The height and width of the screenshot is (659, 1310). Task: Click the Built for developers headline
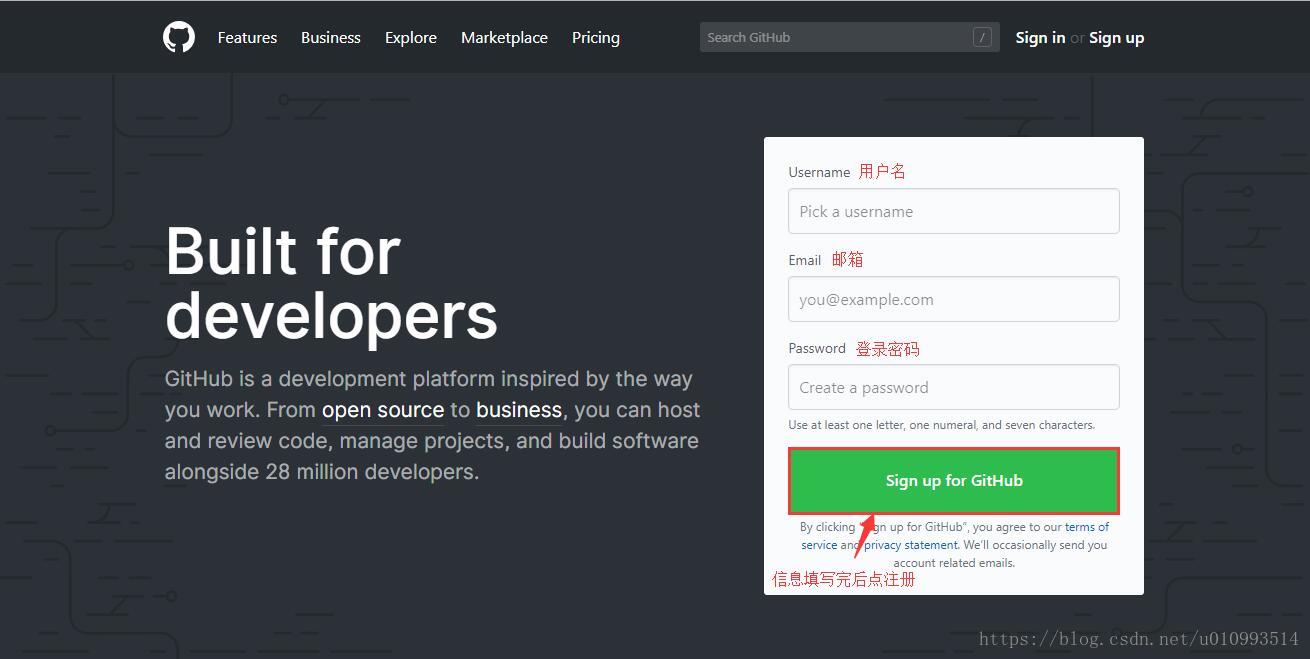pyautogui.click(x=331, y=283)
